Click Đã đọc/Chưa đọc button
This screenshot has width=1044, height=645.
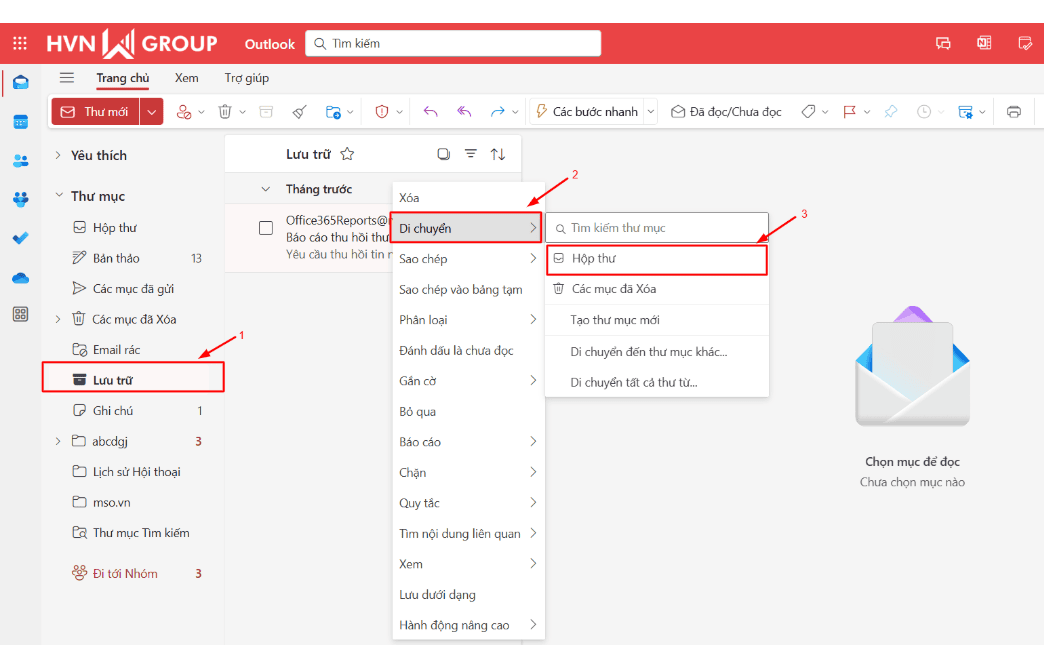tap(726, 112)
